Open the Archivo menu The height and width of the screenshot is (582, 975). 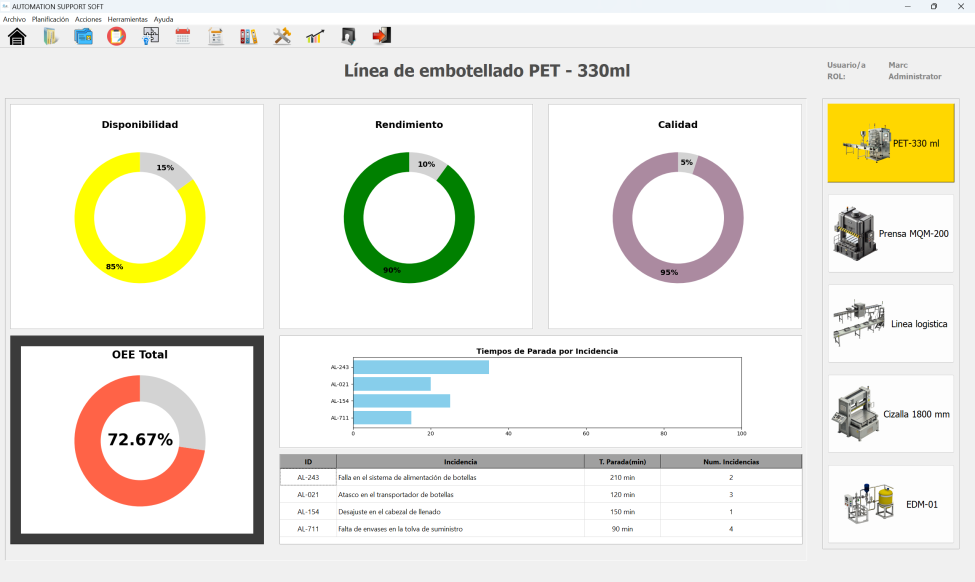(14, 19)
